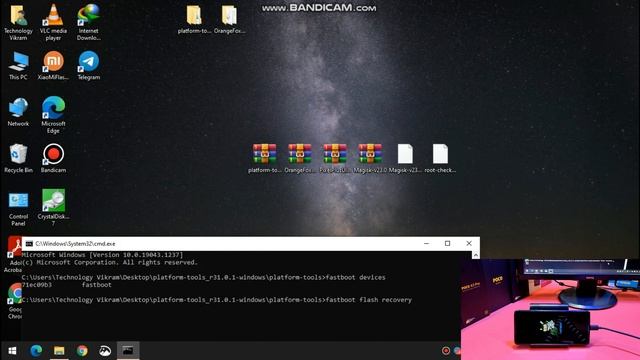
Task: Click the 'fastboot devices' command text
Action: coord(356,278)
